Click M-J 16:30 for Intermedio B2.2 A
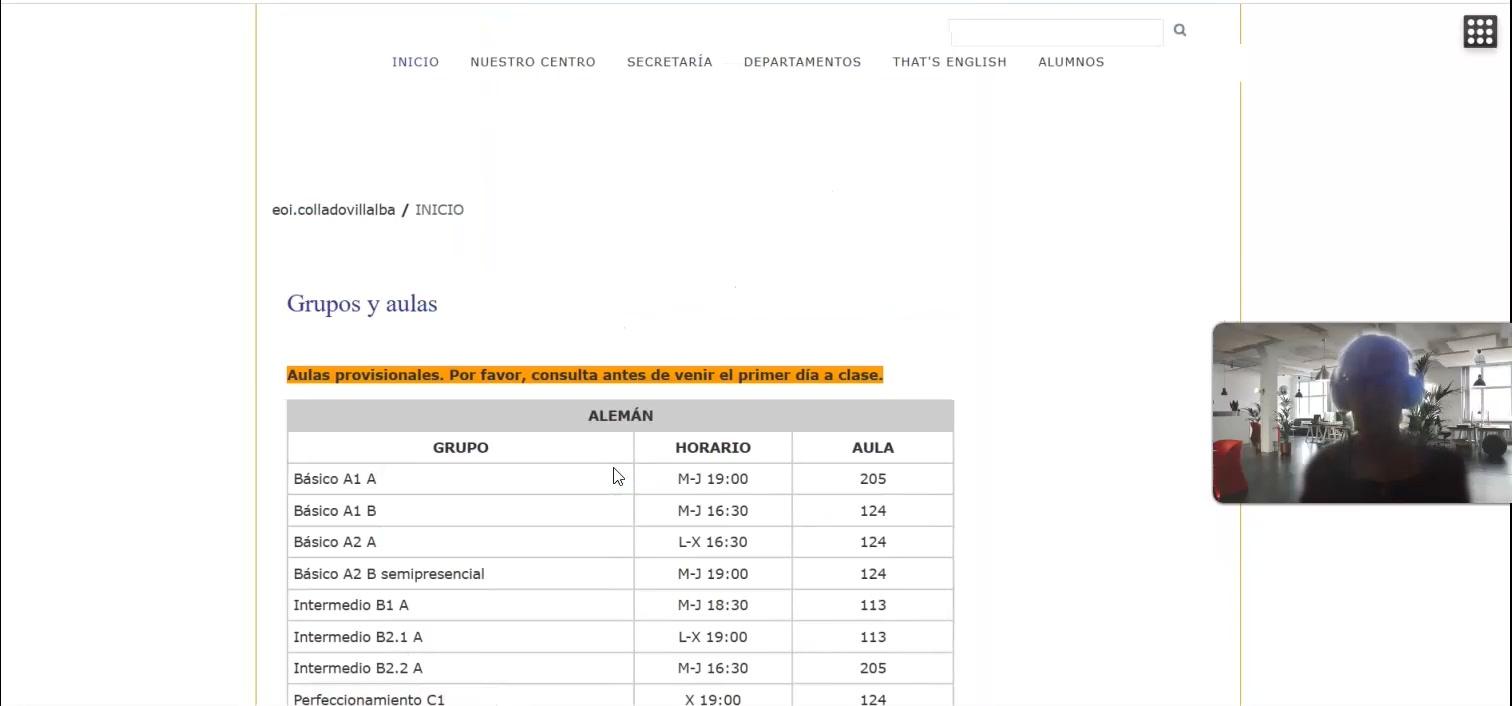 pyautogui.click(x=713, y=668)
